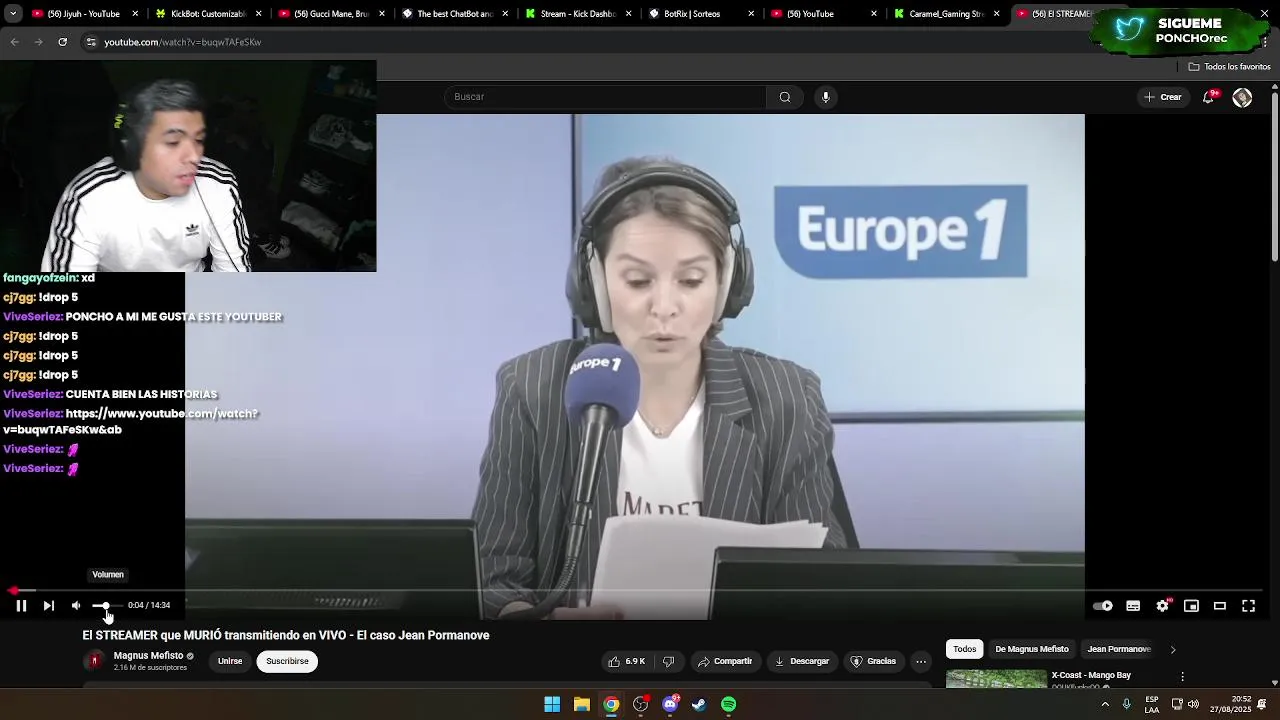View site info icon in address bar
Image resolution: width=1280 pixels, height=720 pixels.
pos(91,42)
